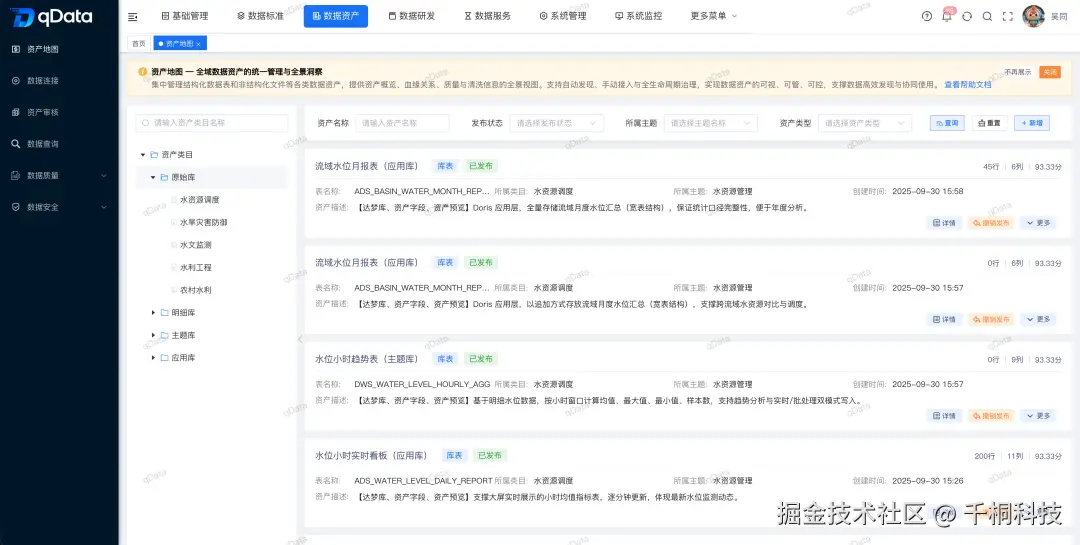The image size is (1080, 545).
Task: Open the 更多菜单 dropdown in top navigation
Action: [714, 16]
